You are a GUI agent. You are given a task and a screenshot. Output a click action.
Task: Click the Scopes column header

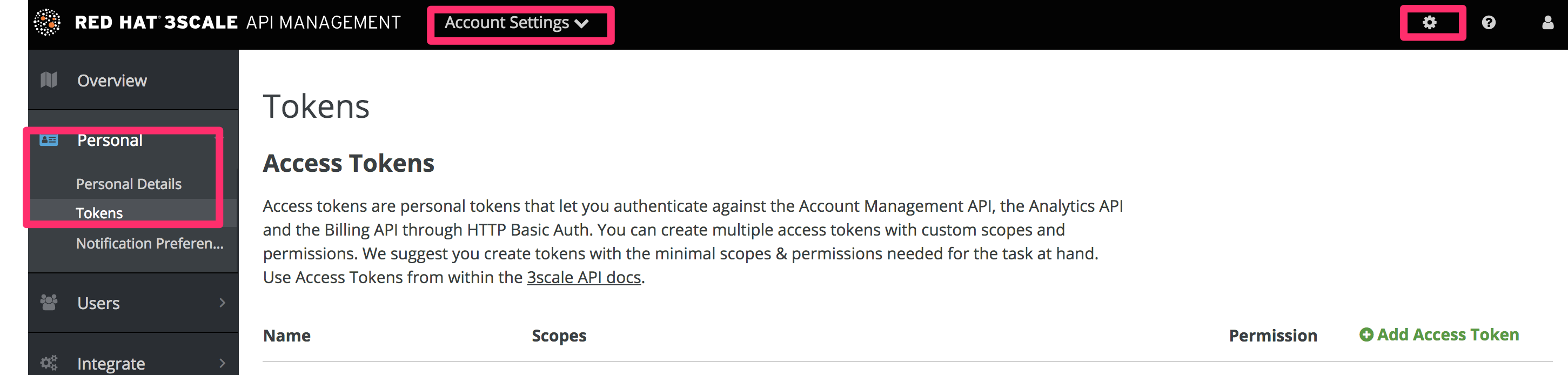click(559, 336)
